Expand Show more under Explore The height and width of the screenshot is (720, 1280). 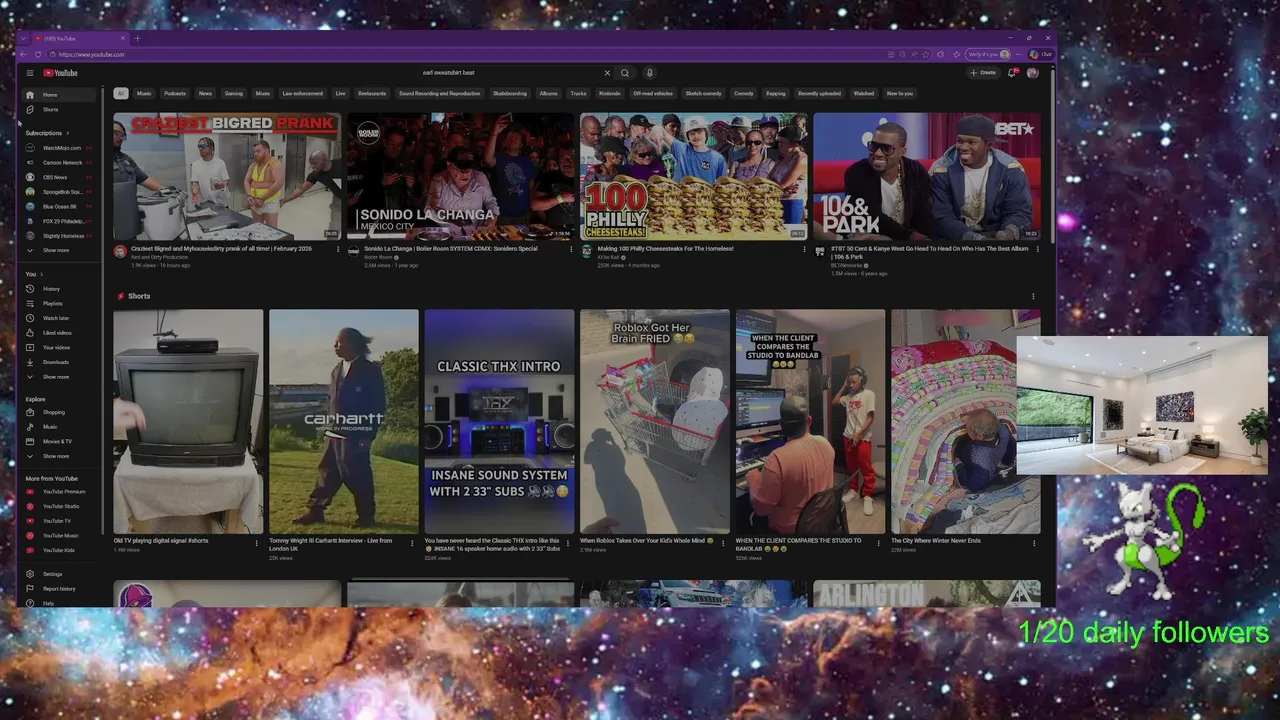pyautogui.click(x=60, y=456)
